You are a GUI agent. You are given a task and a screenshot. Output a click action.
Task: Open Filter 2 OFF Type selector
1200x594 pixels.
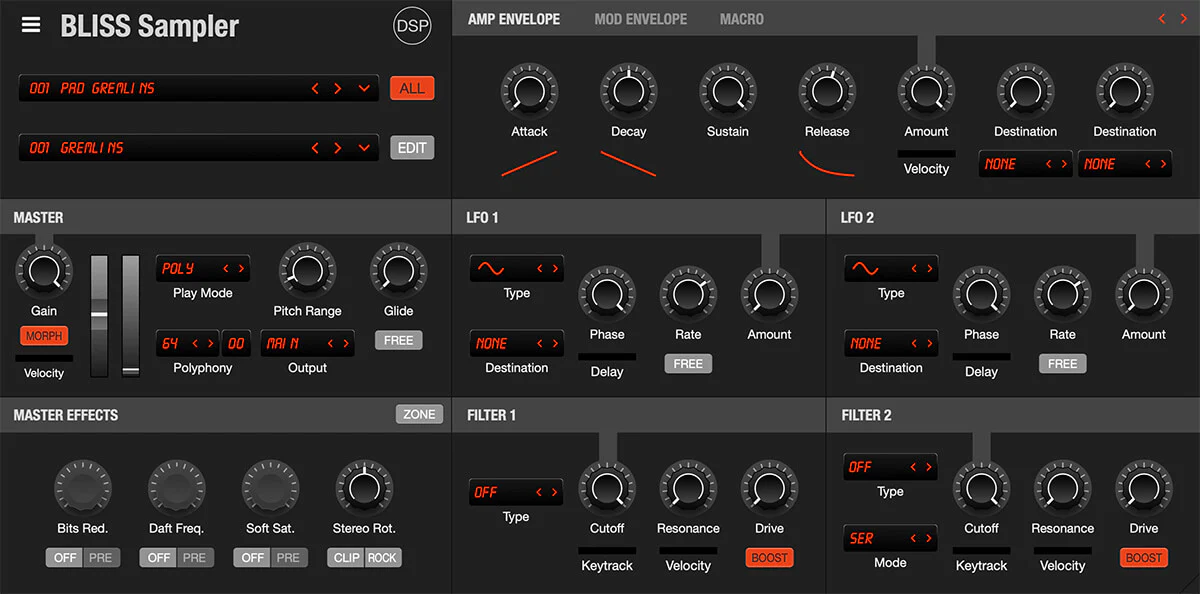point(891,467)
